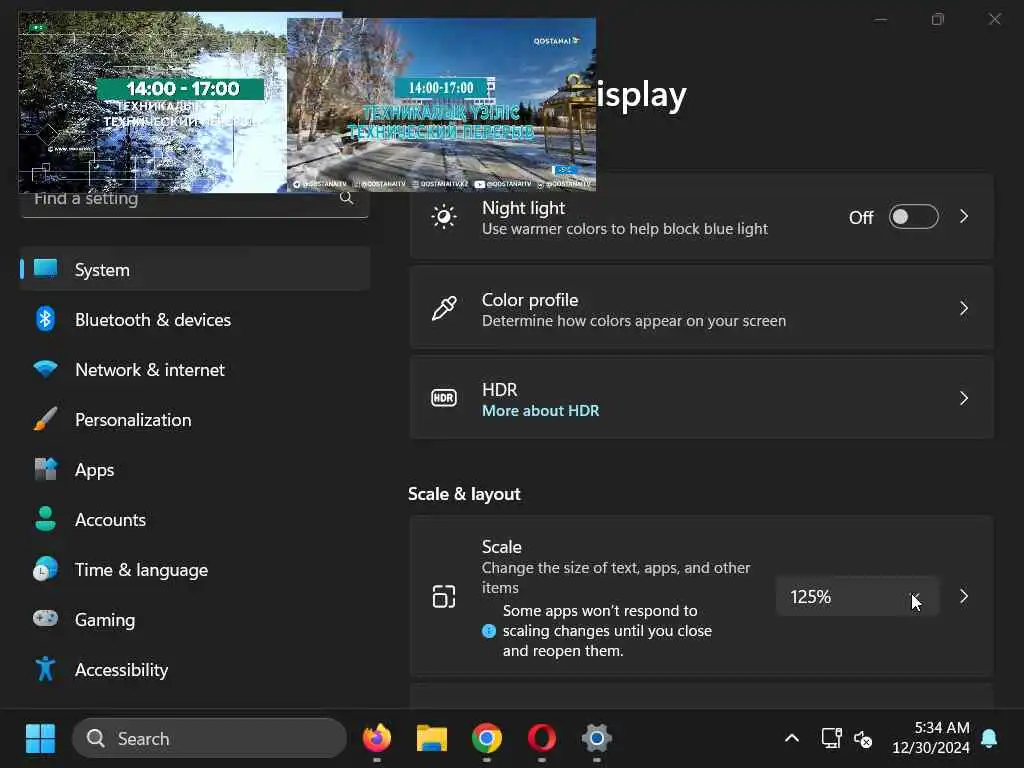The image size is (1024, 768).
Task: Expand Scale custom settings chevron
Action: coord(964,596)
